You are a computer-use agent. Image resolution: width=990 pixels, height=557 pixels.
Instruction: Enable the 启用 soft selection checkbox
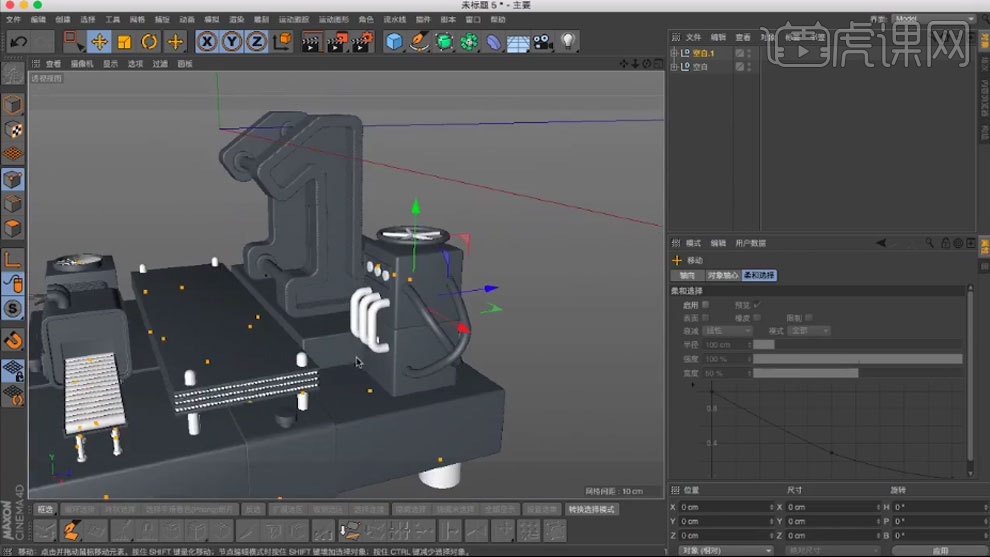pos(706,304)
